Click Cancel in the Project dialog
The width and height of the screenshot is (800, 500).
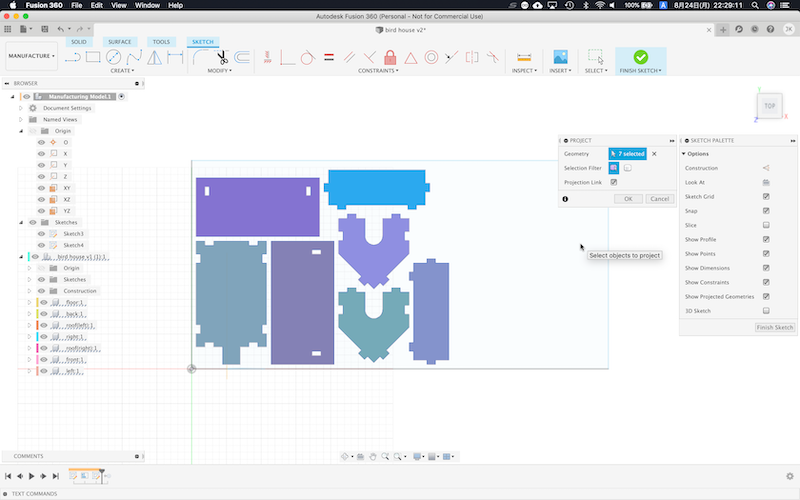659,199
